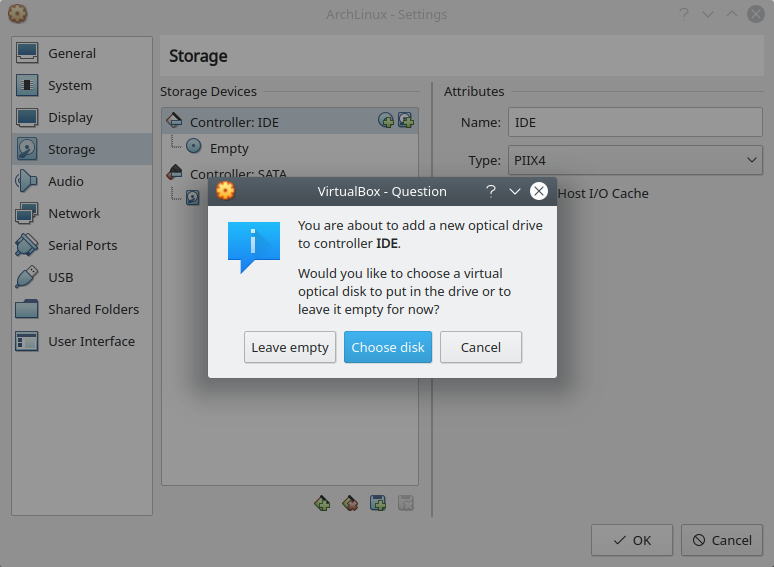This screenshot has width=774, height=567.
Task: Click the User Interface window icon
Action: coord(27,341)
